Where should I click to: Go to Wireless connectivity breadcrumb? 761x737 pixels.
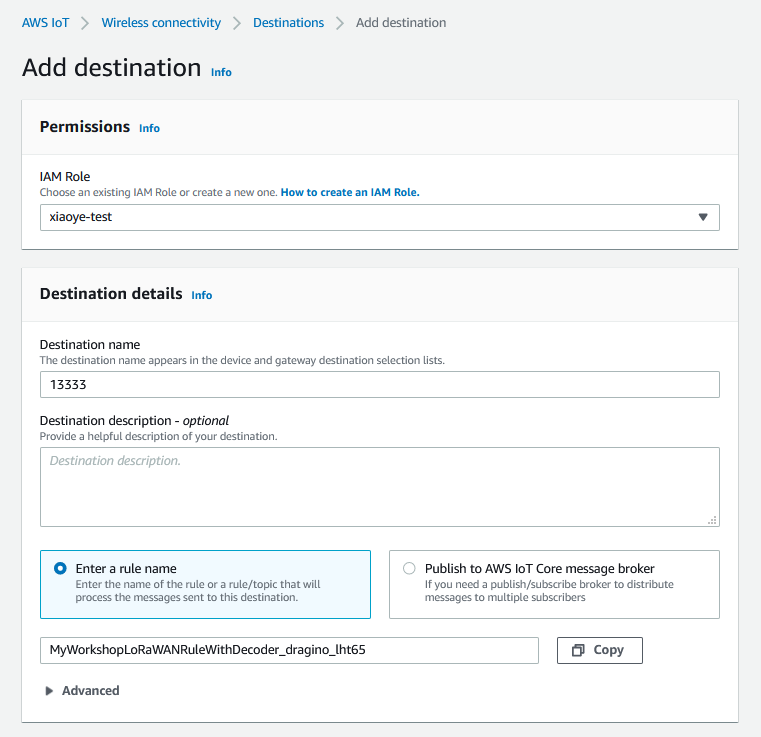click(161, 23)
